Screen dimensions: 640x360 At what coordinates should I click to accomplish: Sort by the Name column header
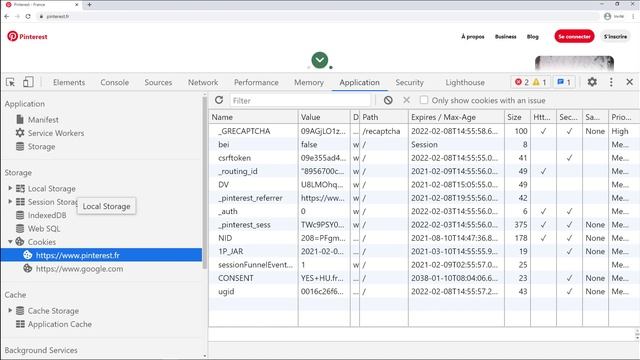tap(253, 117)
